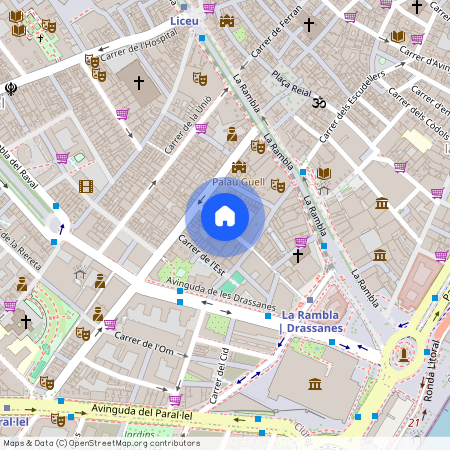Click the Sikh khanda symbol icon

11,89
